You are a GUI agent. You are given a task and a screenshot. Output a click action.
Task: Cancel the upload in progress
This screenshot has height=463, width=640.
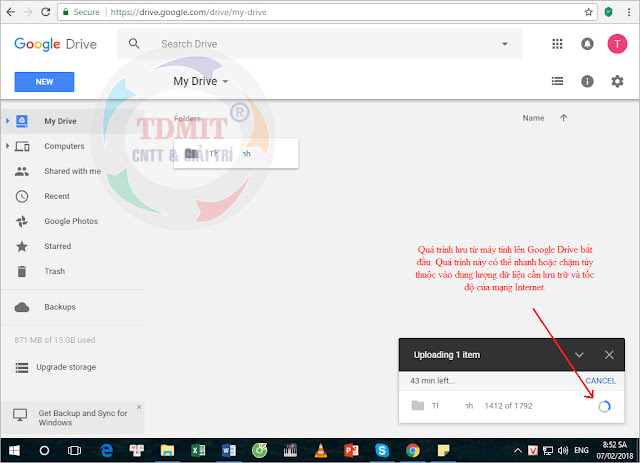click(600, 381)
